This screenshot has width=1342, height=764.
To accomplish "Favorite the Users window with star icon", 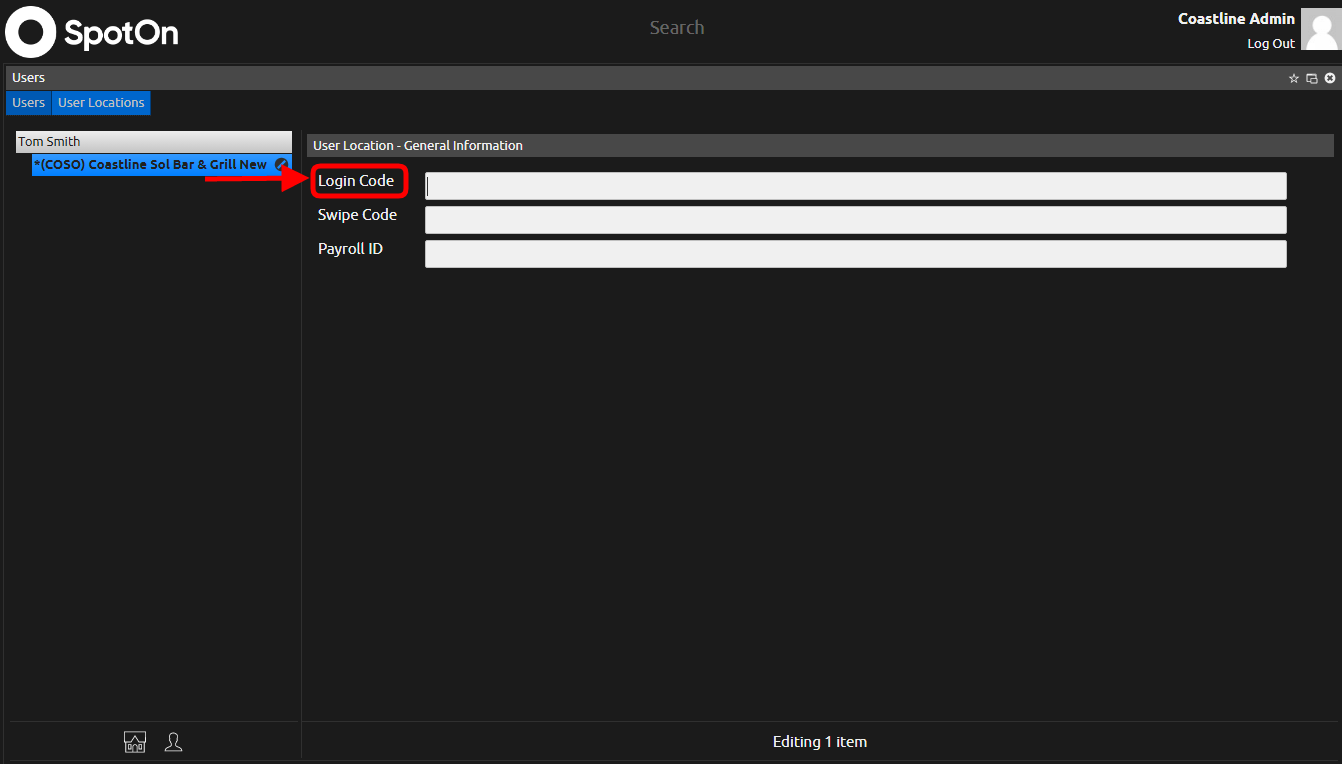I will point(1294,78).
